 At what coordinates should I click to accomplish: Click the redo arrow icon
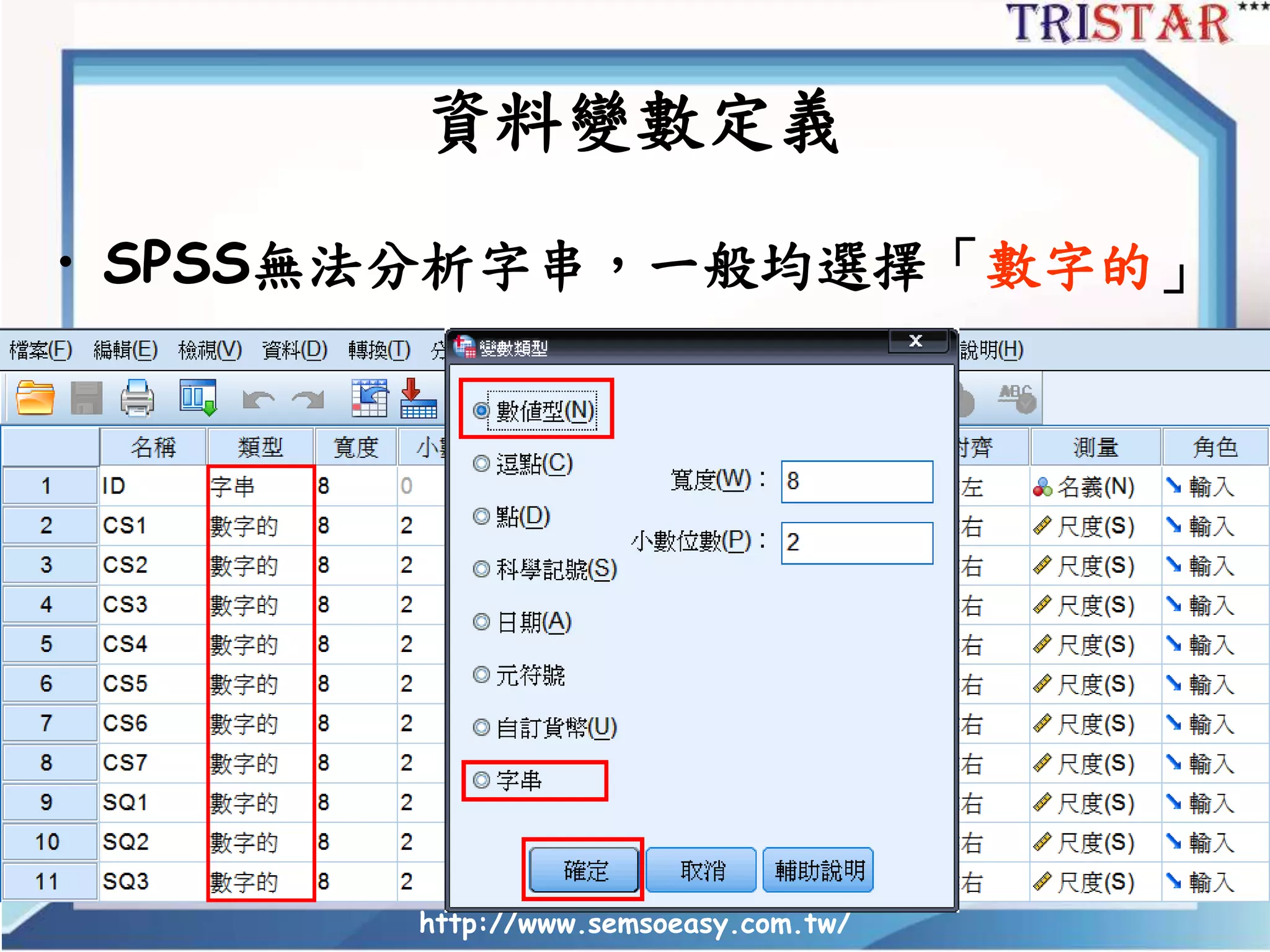(308, 400)
